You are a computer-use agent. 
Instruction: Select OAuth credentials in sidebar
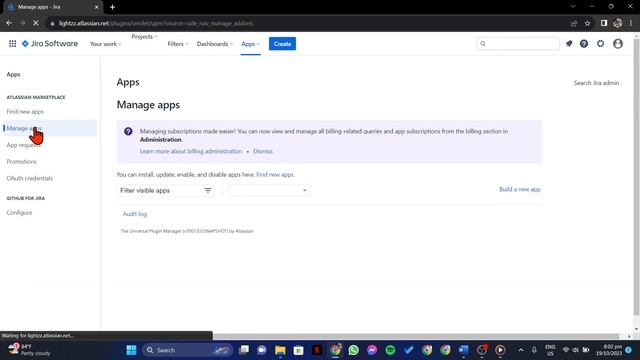(29, 179)
